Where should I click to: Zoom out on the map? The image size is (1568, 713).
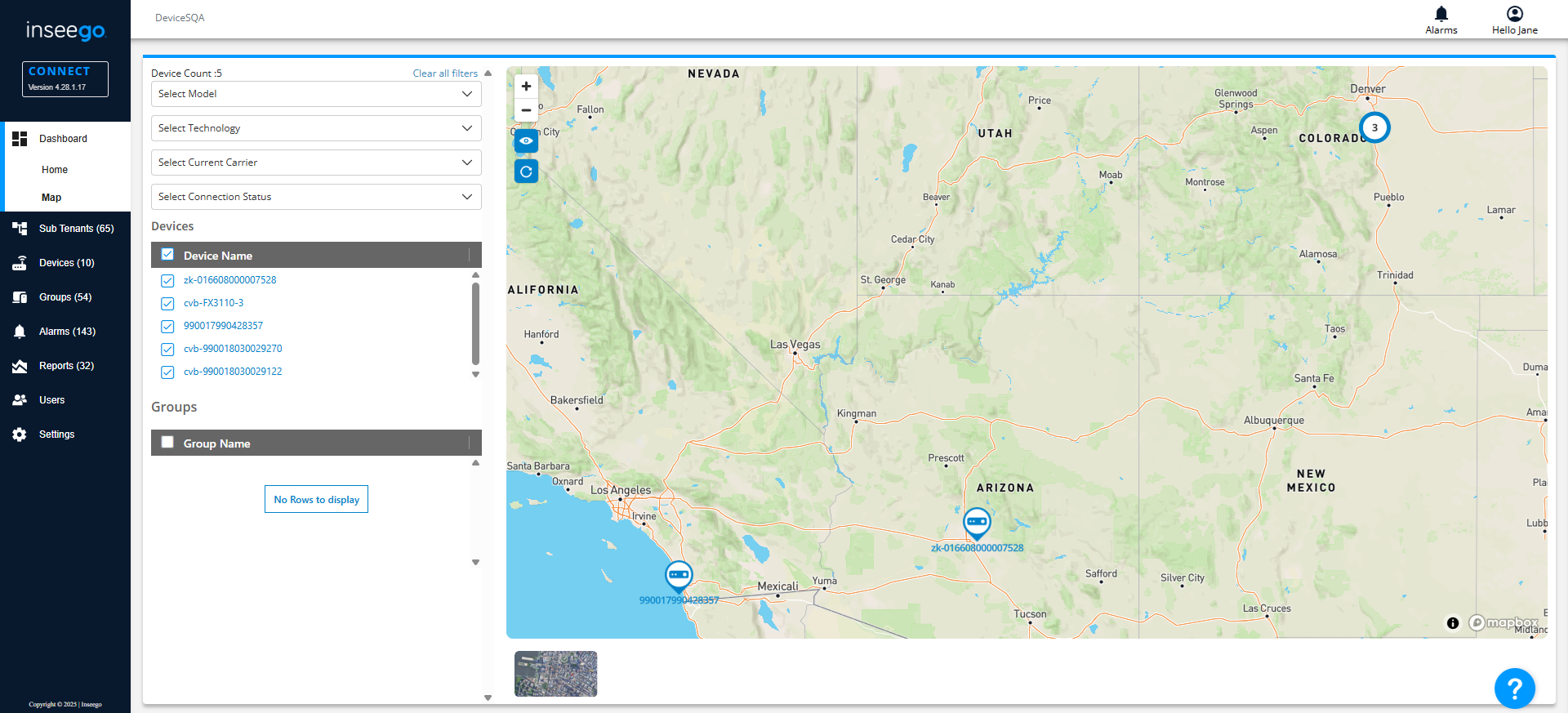point(526,110)
